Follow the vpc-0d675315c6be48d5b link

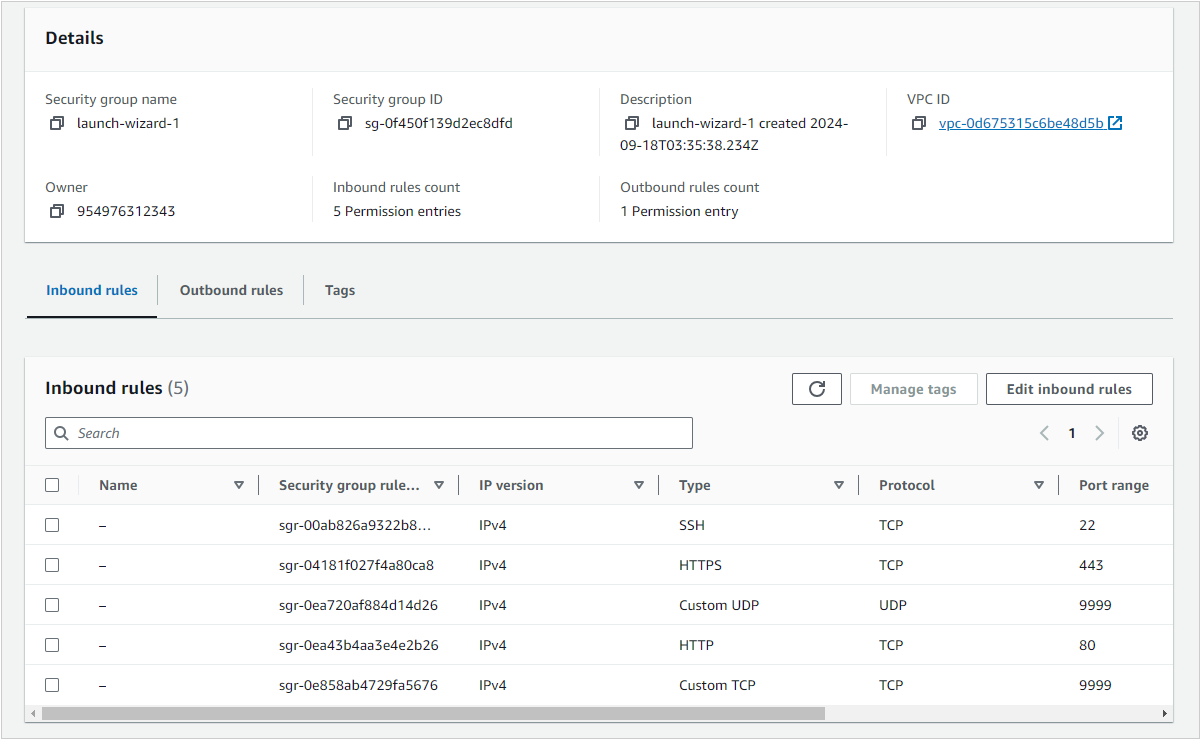[1022, 123]
